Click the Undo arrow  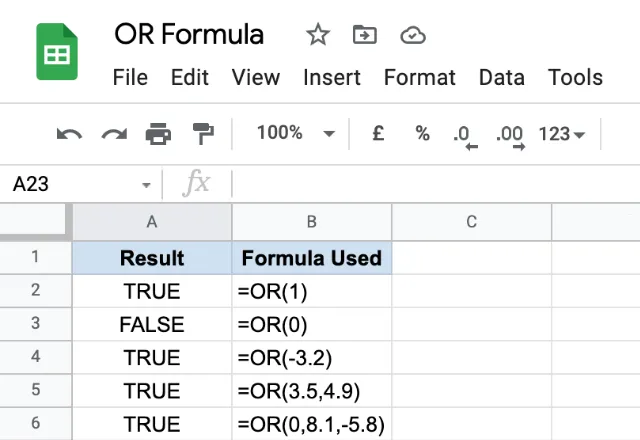click(x=69, y=134)
